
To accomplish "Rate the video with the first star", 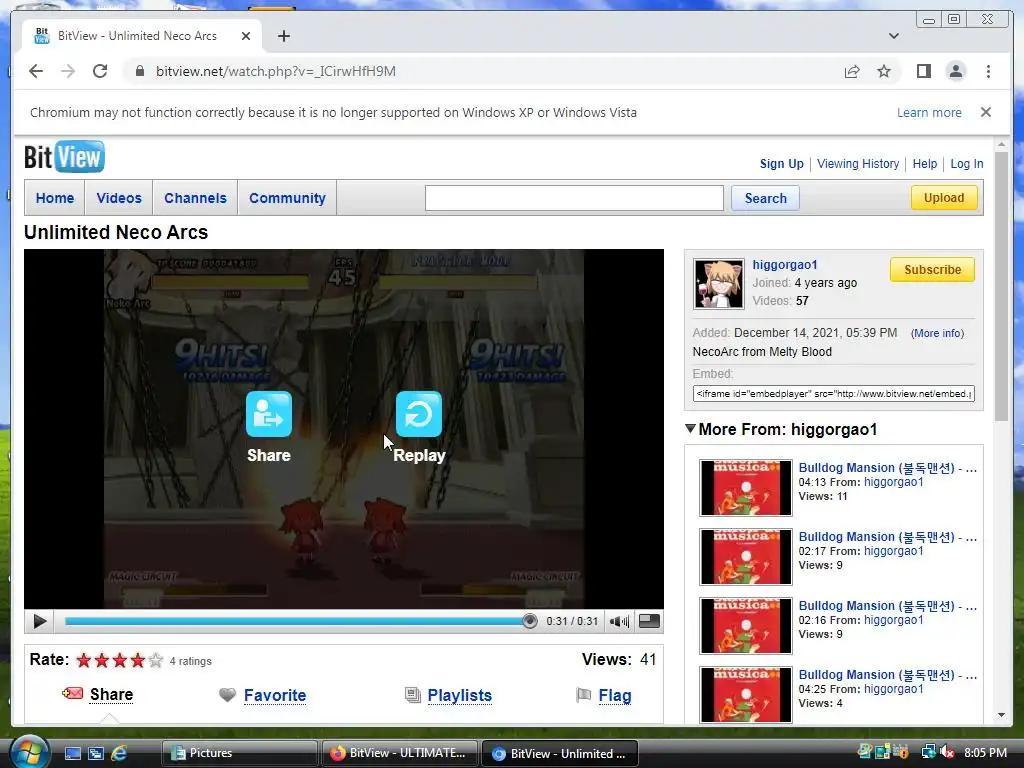I will point(84,660).
